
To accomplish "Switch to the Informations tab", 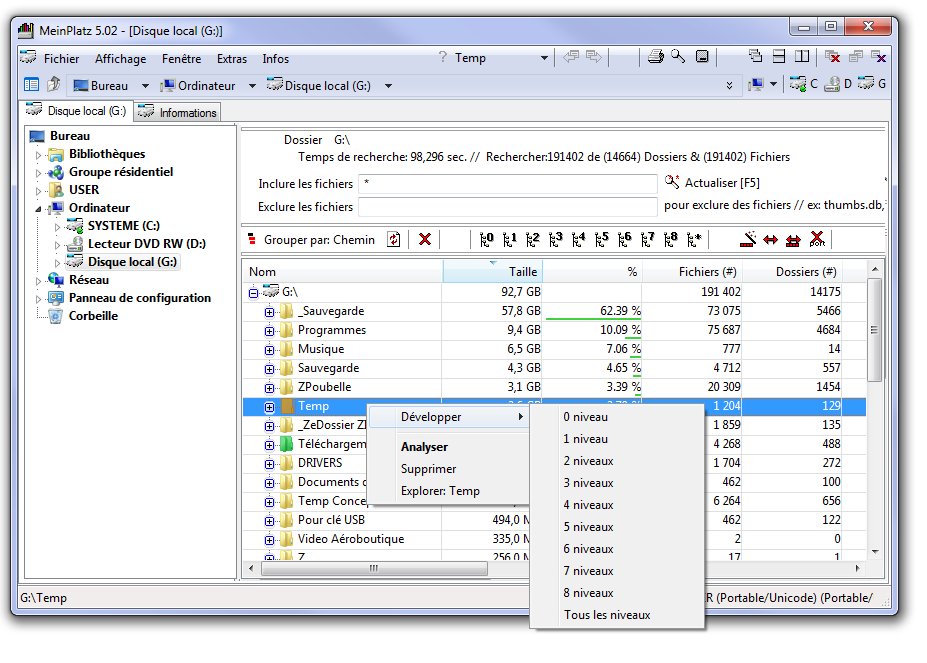I will point(178,112).
